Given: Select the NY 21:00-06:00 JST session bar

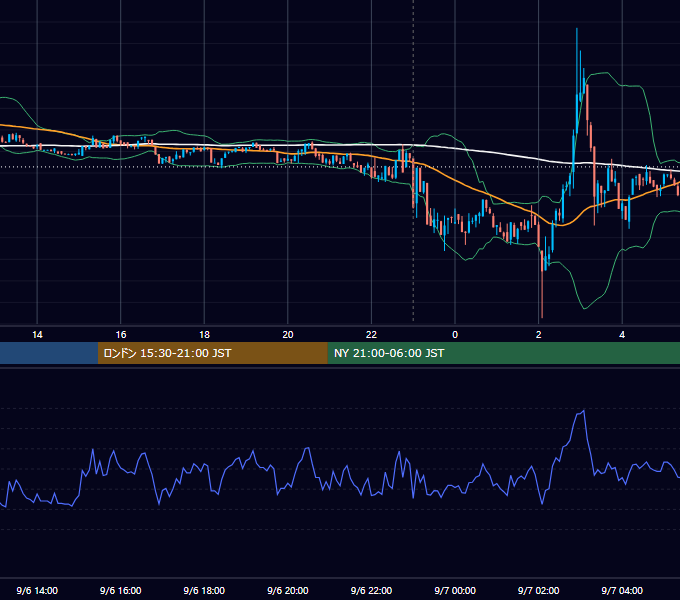Looking at the screenshot, I should (x=503, y=353).
